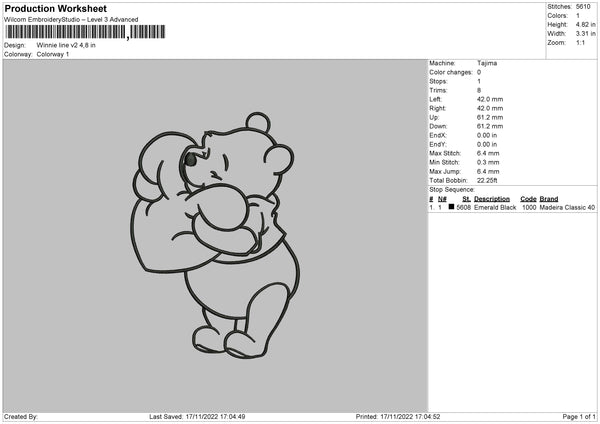
Task: Click the Production Worksheet title
Action: [55, 9]
